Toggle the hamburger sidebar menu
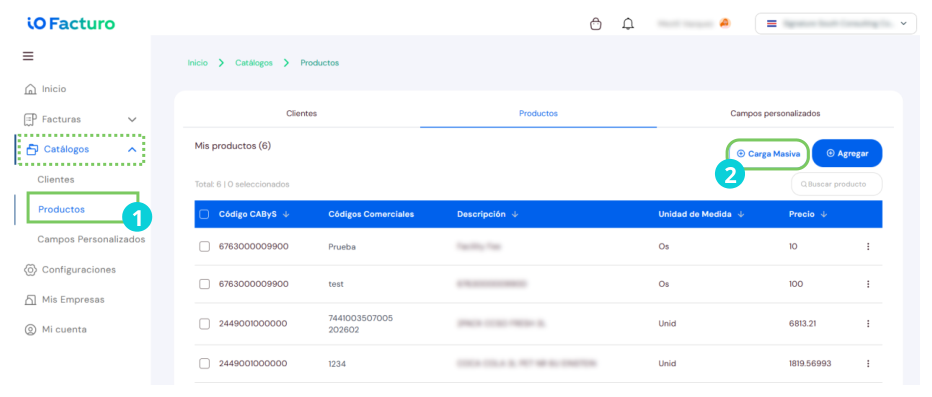 (x=28, y=56)
